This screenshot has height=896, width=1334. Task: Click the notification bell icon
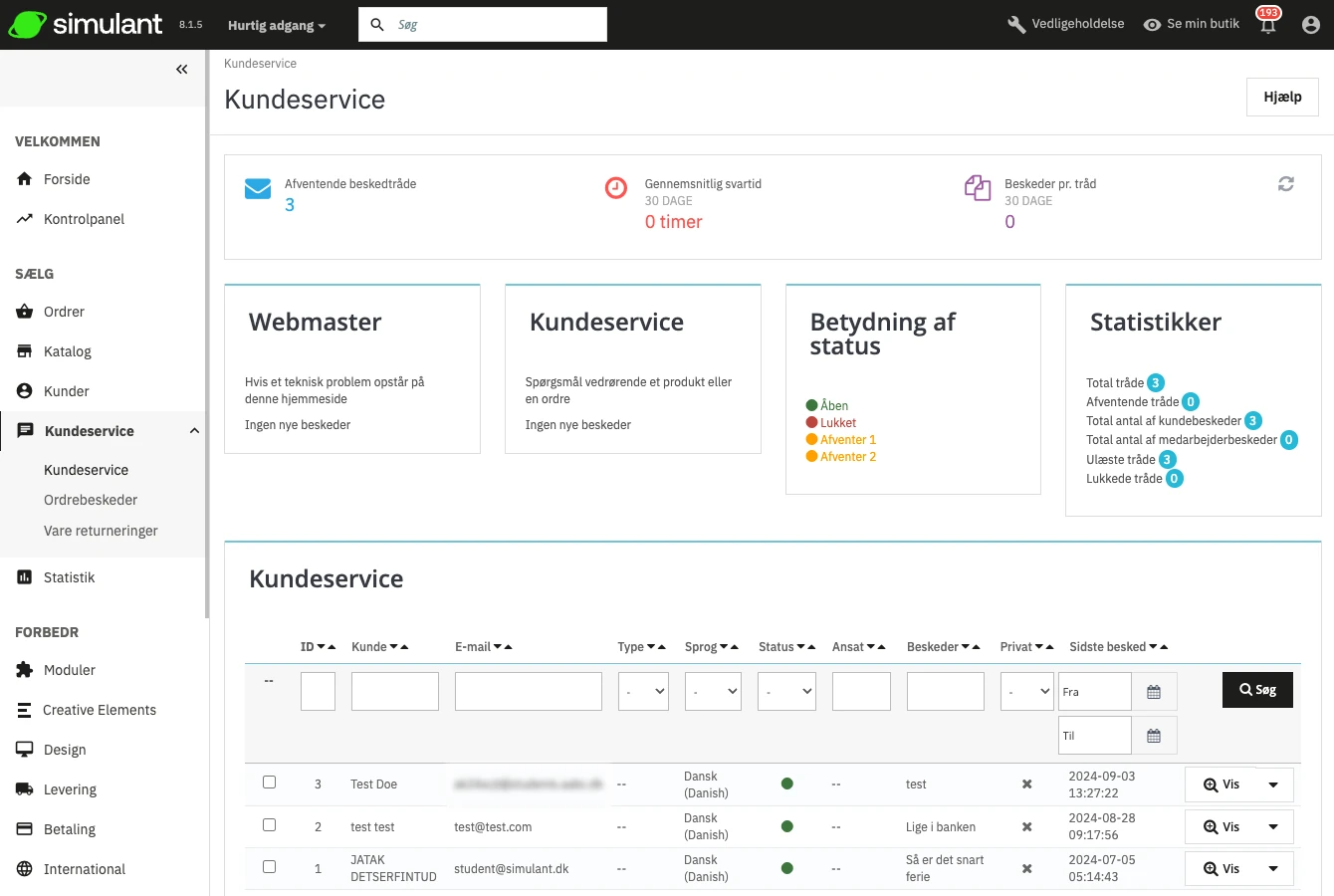click(x=1268, y=26)
